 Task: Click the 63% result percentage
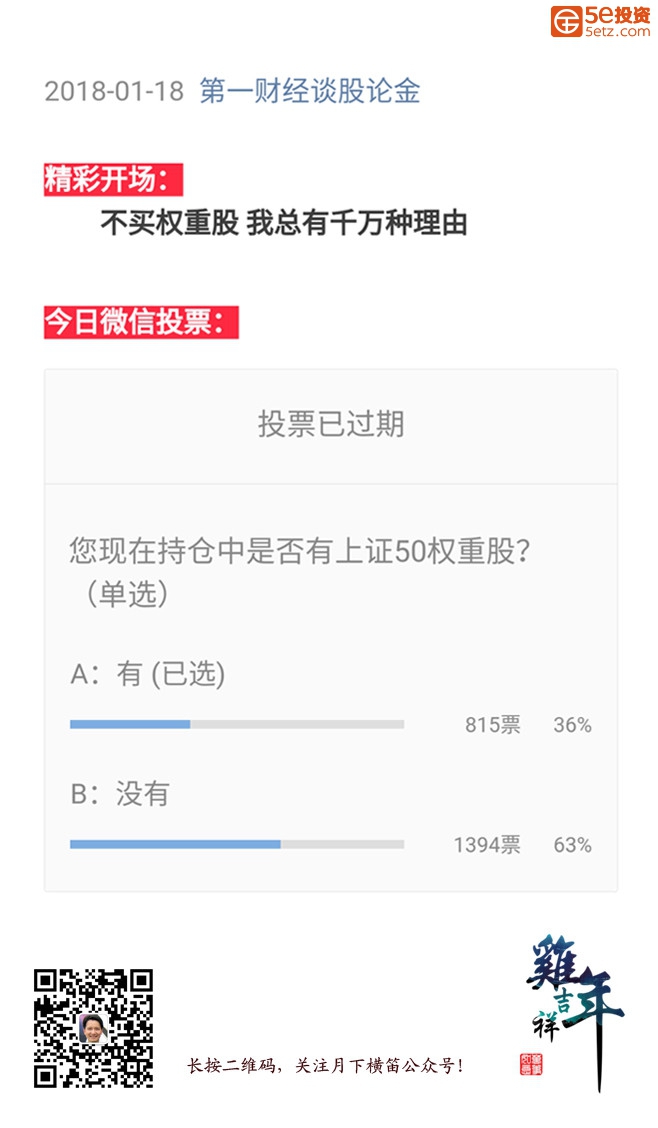(572, 845)
